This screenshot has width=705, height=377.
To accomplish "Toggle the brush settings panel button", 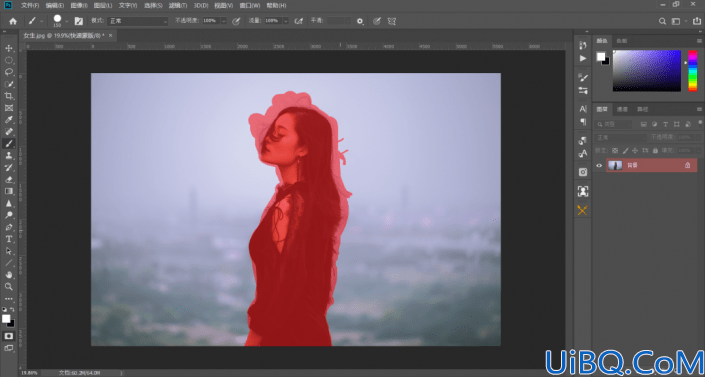I will (79, 21).
